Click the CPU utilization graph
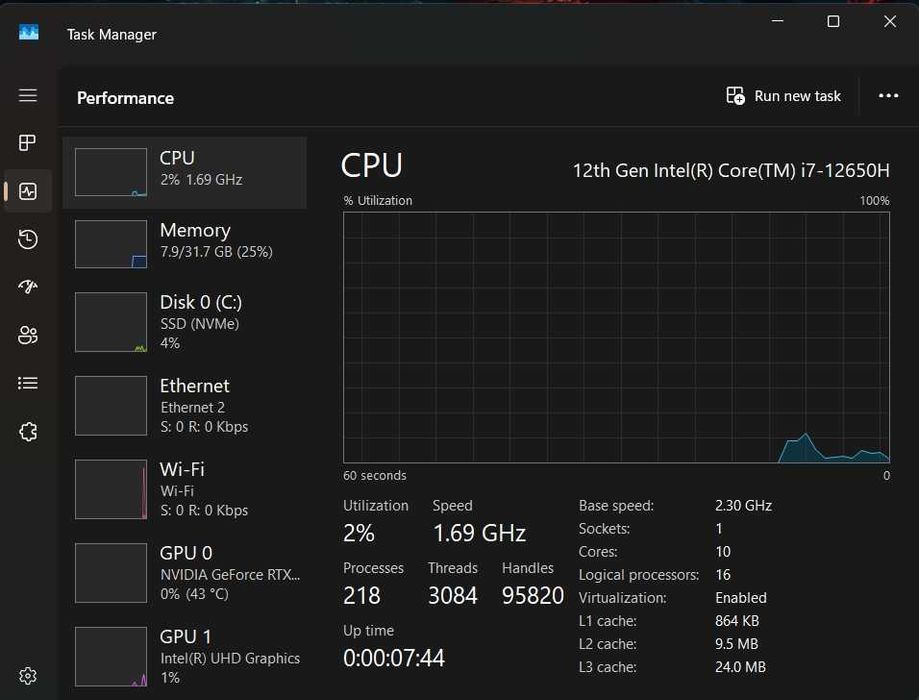919x700 pixels. pyautogui.click(x=616, y=337)
